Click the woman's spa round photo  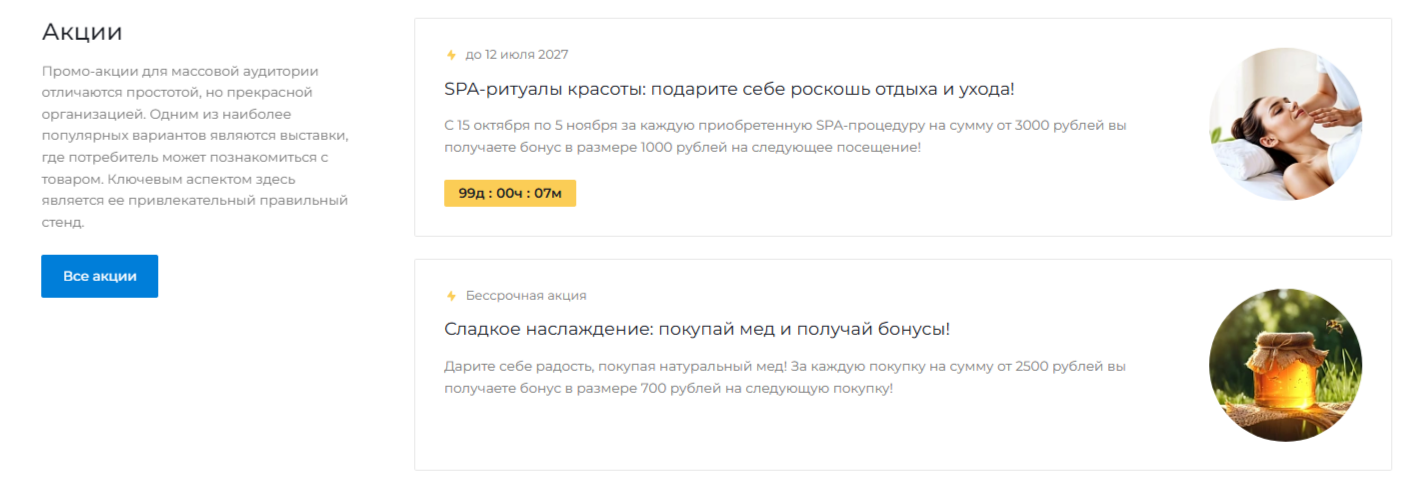pos(1285,124)
